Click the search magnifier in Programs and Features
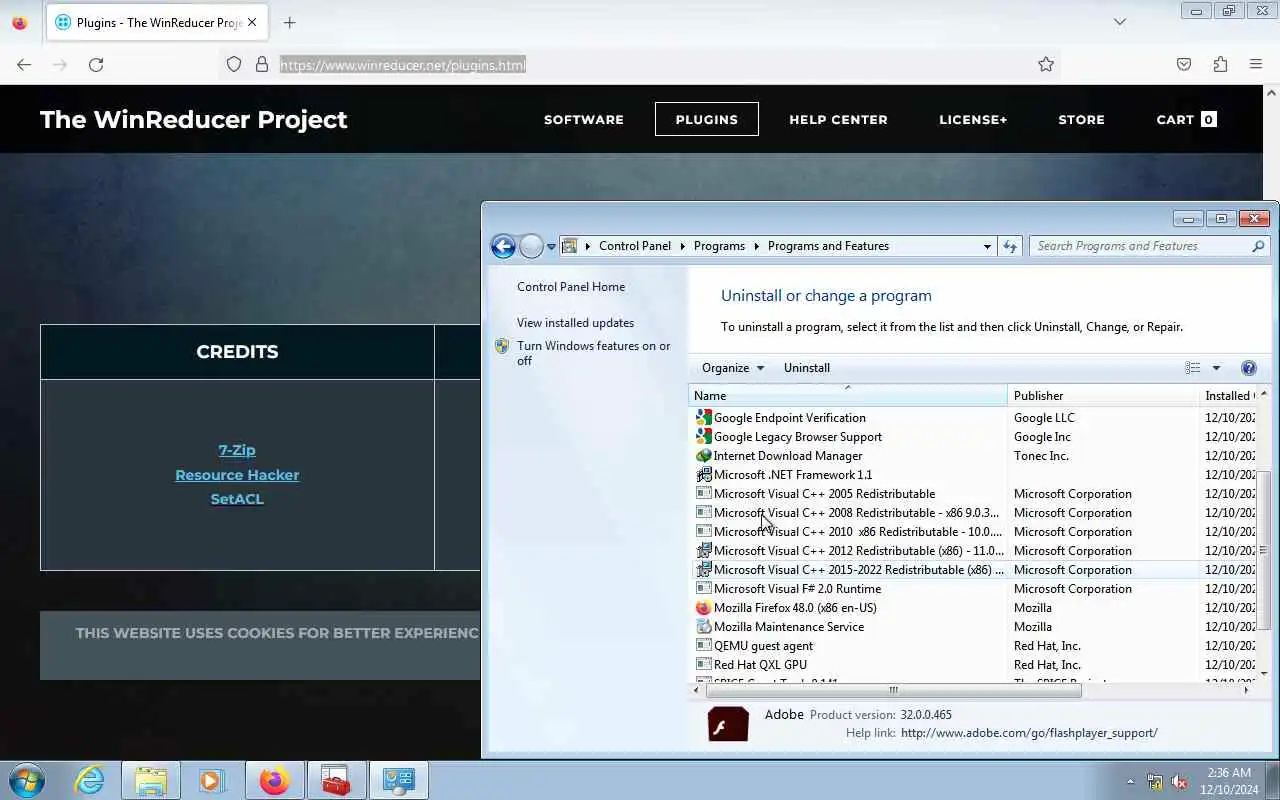Screen dimensions: 1280x800 click(1258, 246)
